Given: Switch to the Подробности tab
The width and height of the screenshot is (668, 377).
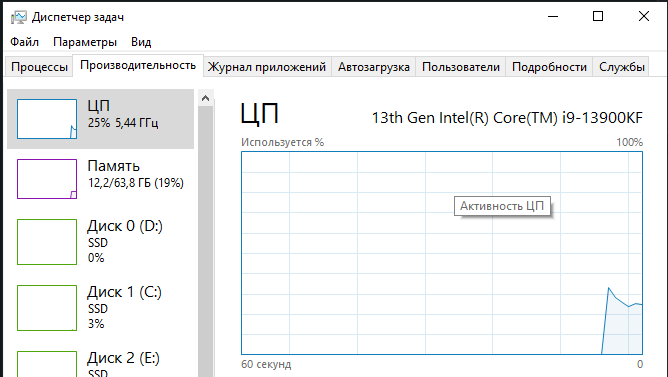Looking at the screenshot, I should (549, 67).
